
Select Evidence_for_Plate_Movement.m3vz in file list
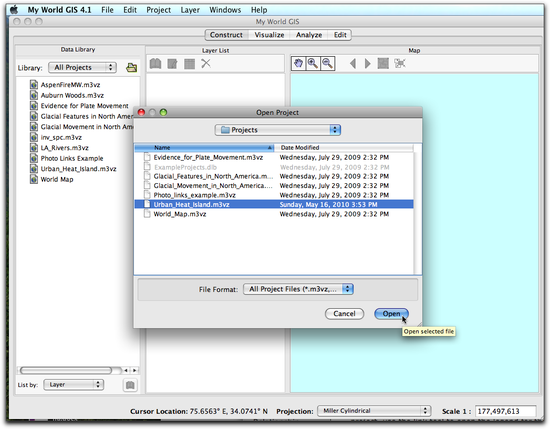click(274, 157)
